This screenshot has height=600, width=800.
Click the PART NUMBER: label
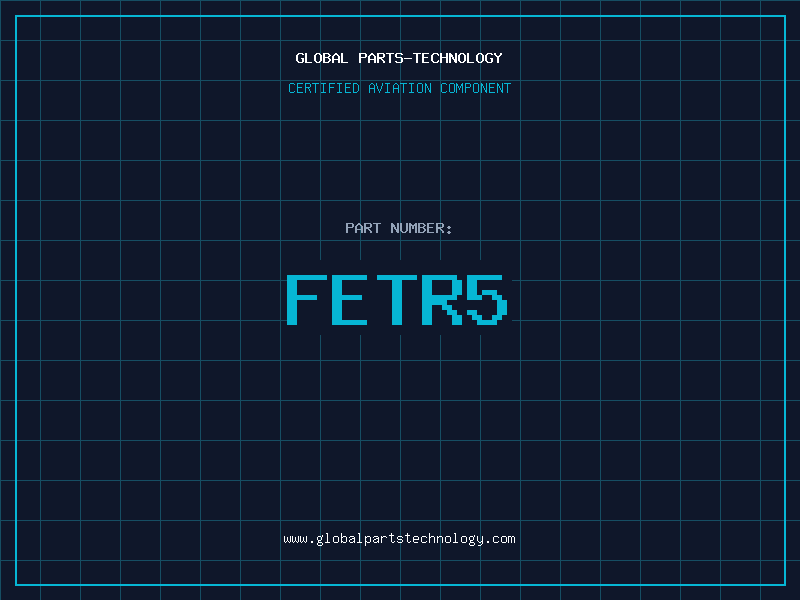[x=399, y=228]
